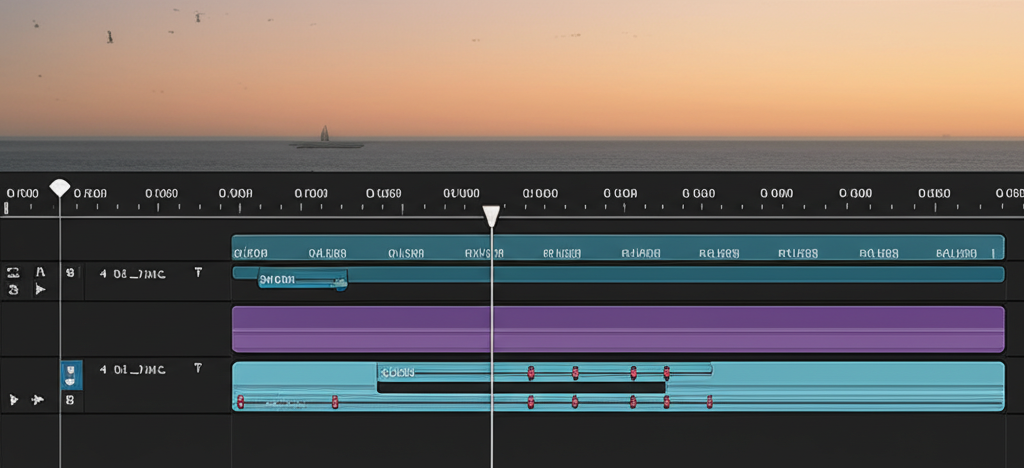
Task: Select the purple clip in the timeline
Action: point(617,329)
